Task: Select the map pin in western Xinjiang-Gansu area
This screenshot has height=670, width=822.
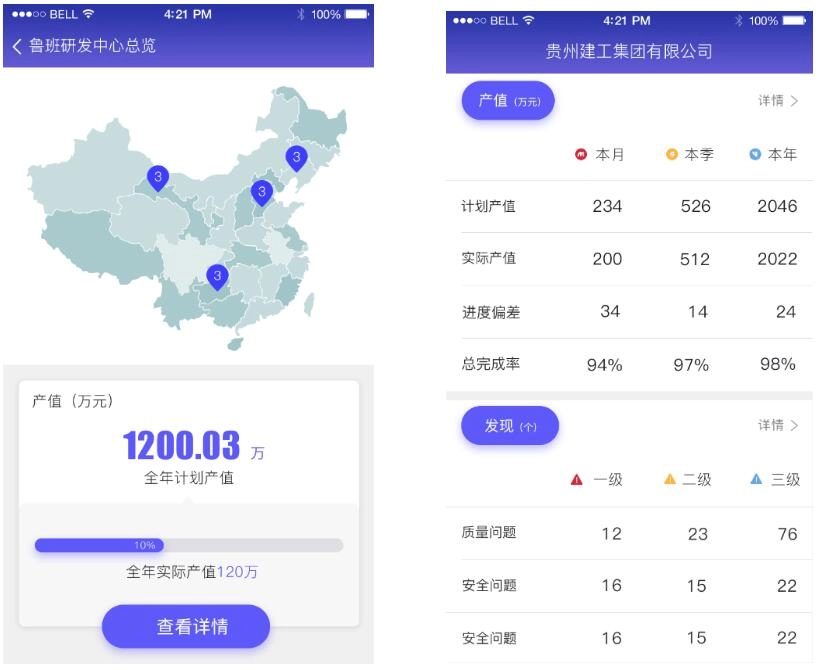Action: (158, 177)
